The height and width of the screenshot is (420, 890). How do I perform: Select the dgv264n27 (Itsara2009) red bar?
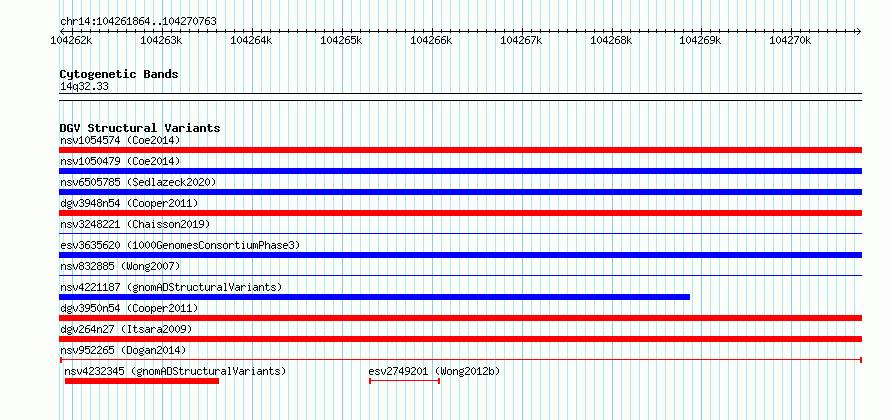(x=460, y=339)
